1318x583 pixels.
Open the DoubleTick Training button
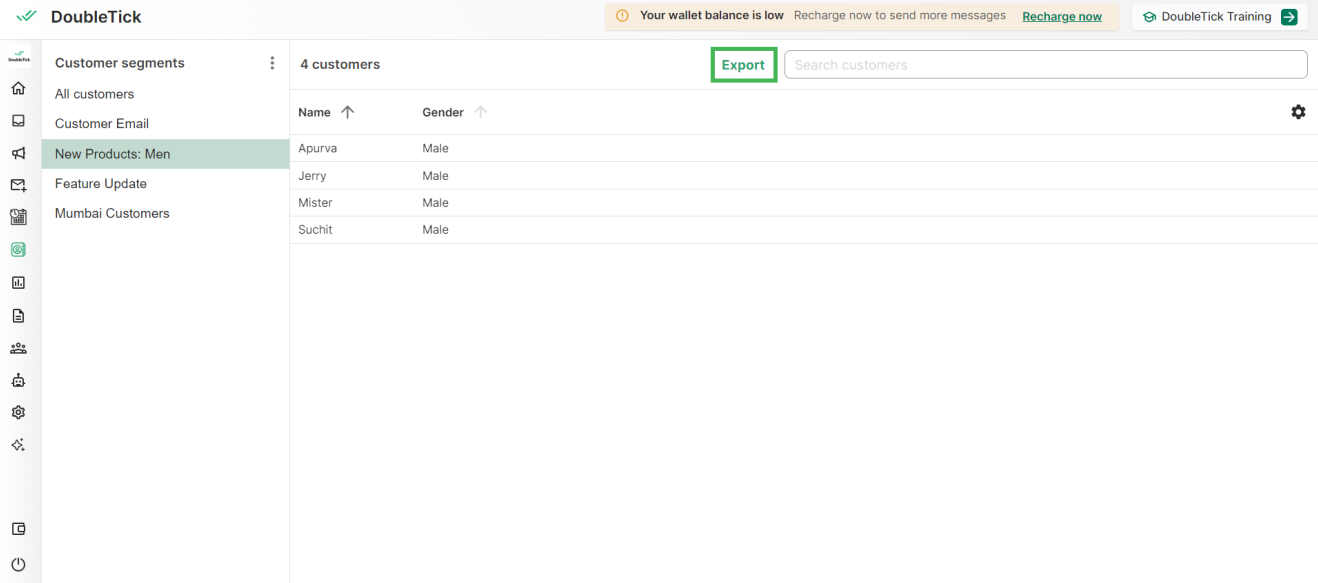[1219, 17]
